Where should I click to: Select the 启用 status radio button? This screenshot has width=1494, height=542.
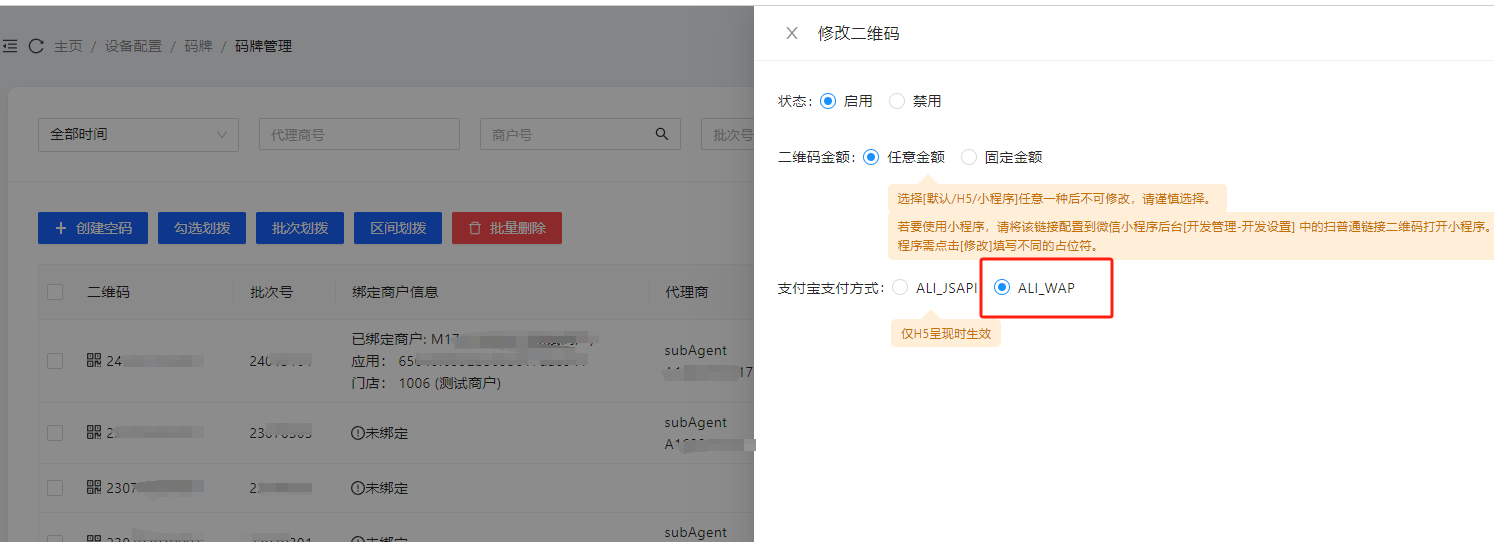(827, 101)
